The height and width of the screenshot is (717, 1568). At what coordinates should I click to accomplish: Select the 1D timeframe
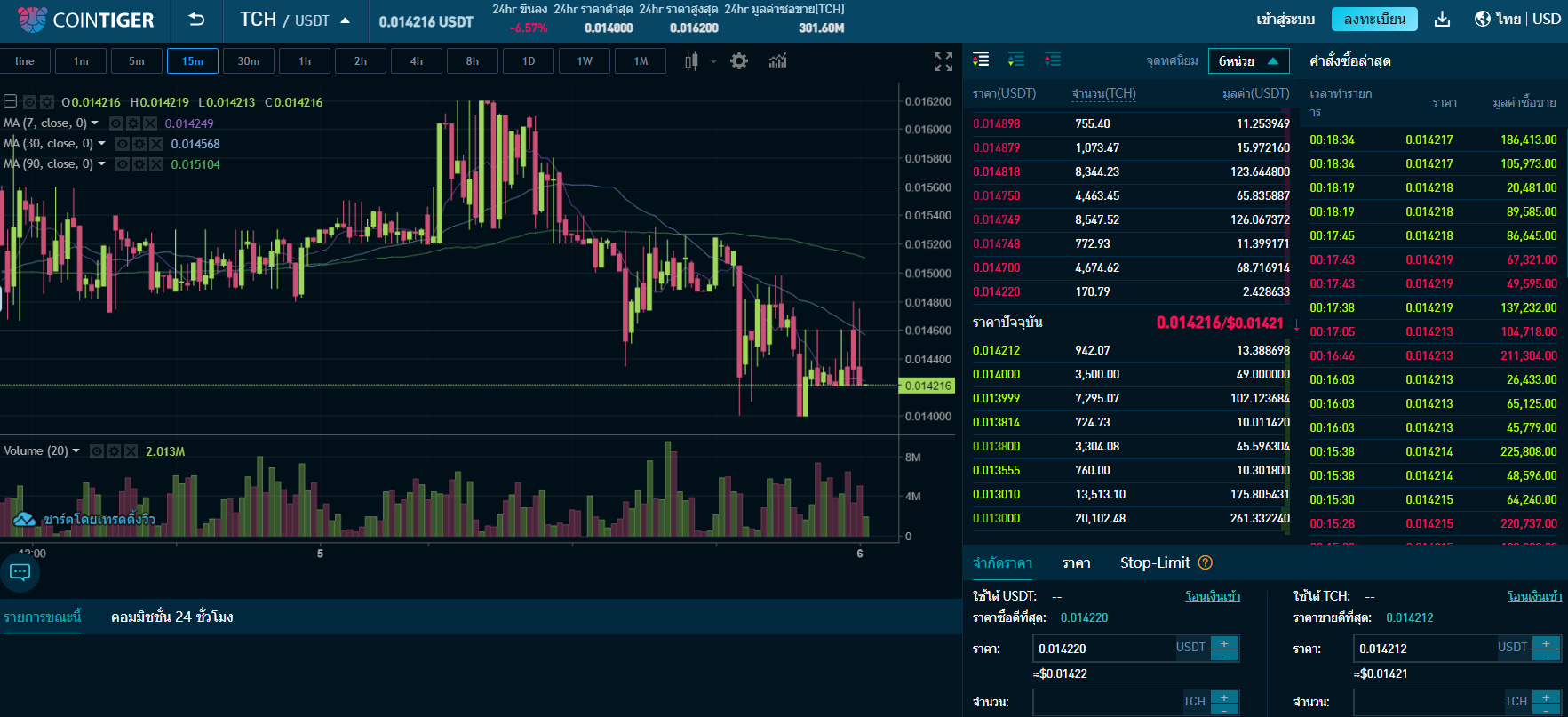pos(529,61)
